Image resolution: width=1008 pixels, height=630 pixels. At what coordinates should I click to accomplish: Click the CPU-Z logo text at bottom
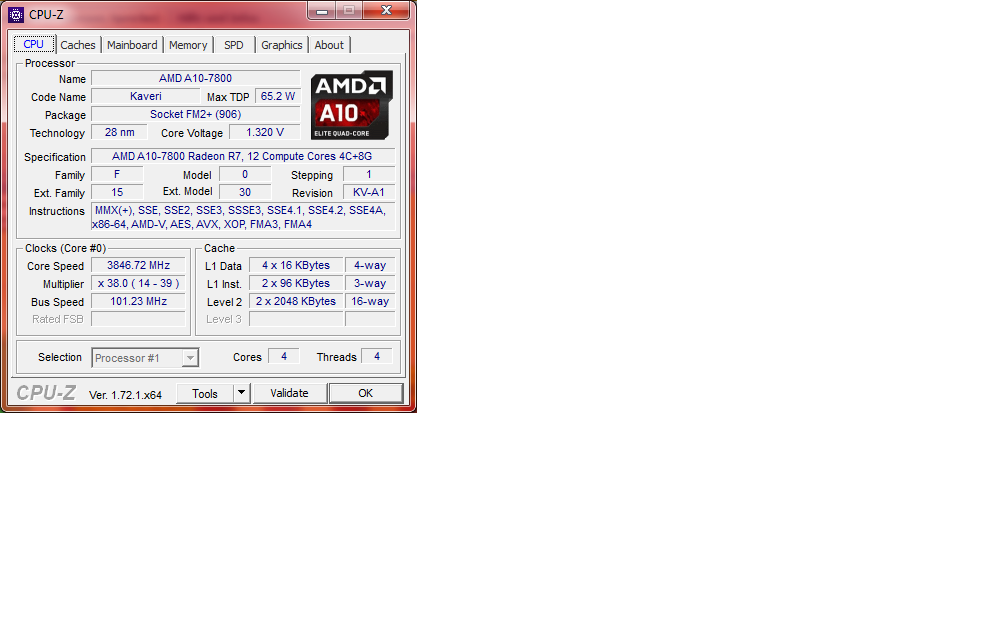click(46, 393)
